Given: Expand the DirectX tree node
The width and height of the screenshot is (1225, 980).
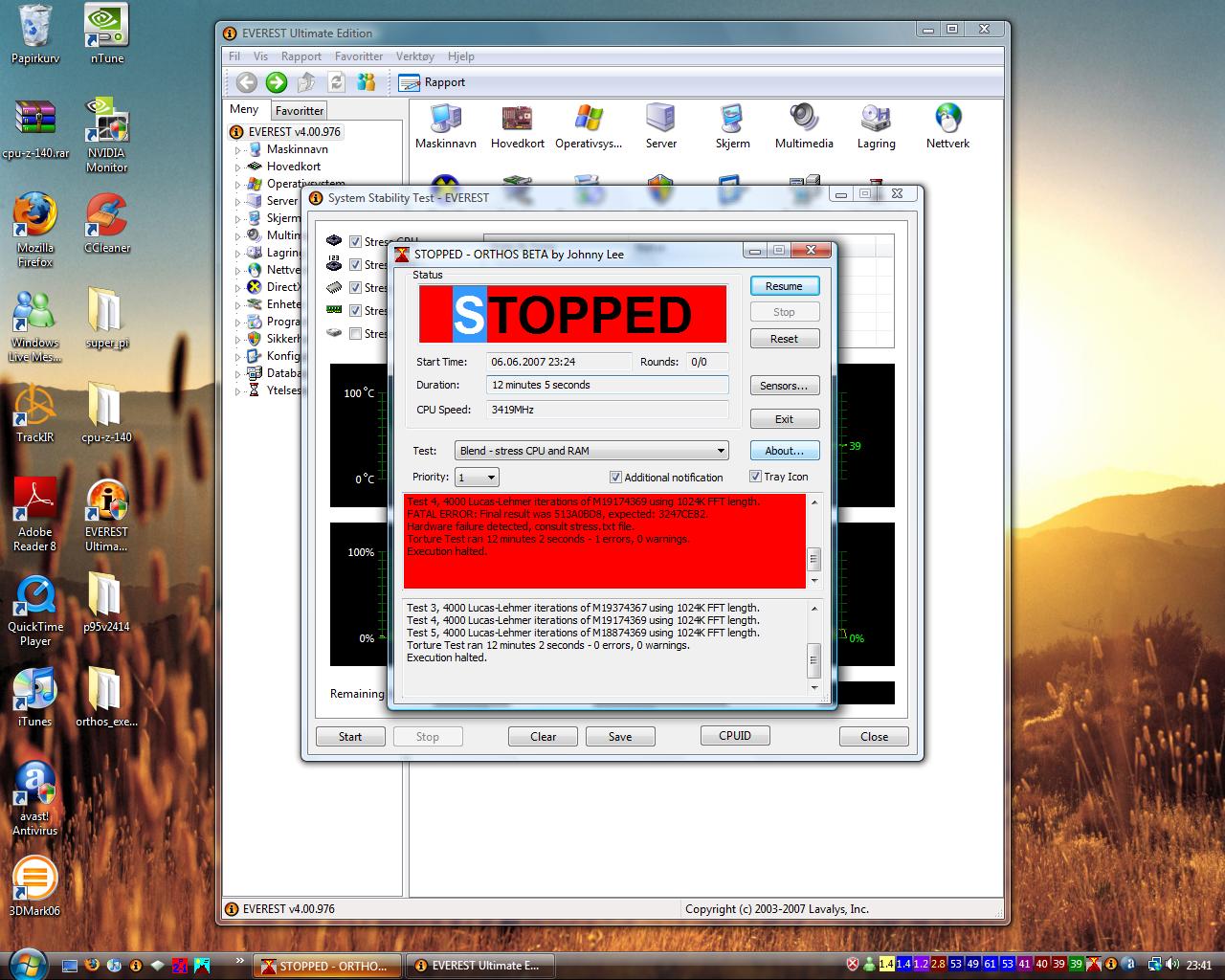Looking at the screenshot, I should coord(238,288).
